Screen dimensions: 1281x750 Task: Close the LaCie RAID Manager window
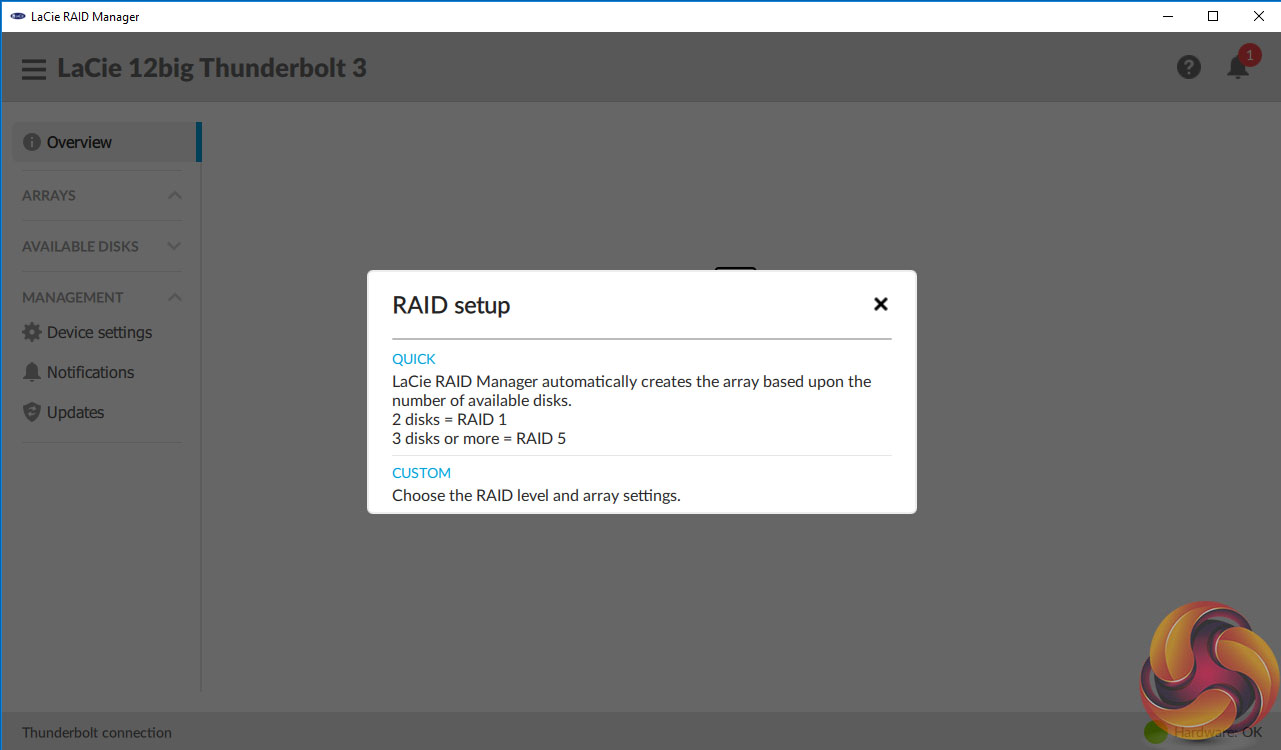pos(1258,16)
